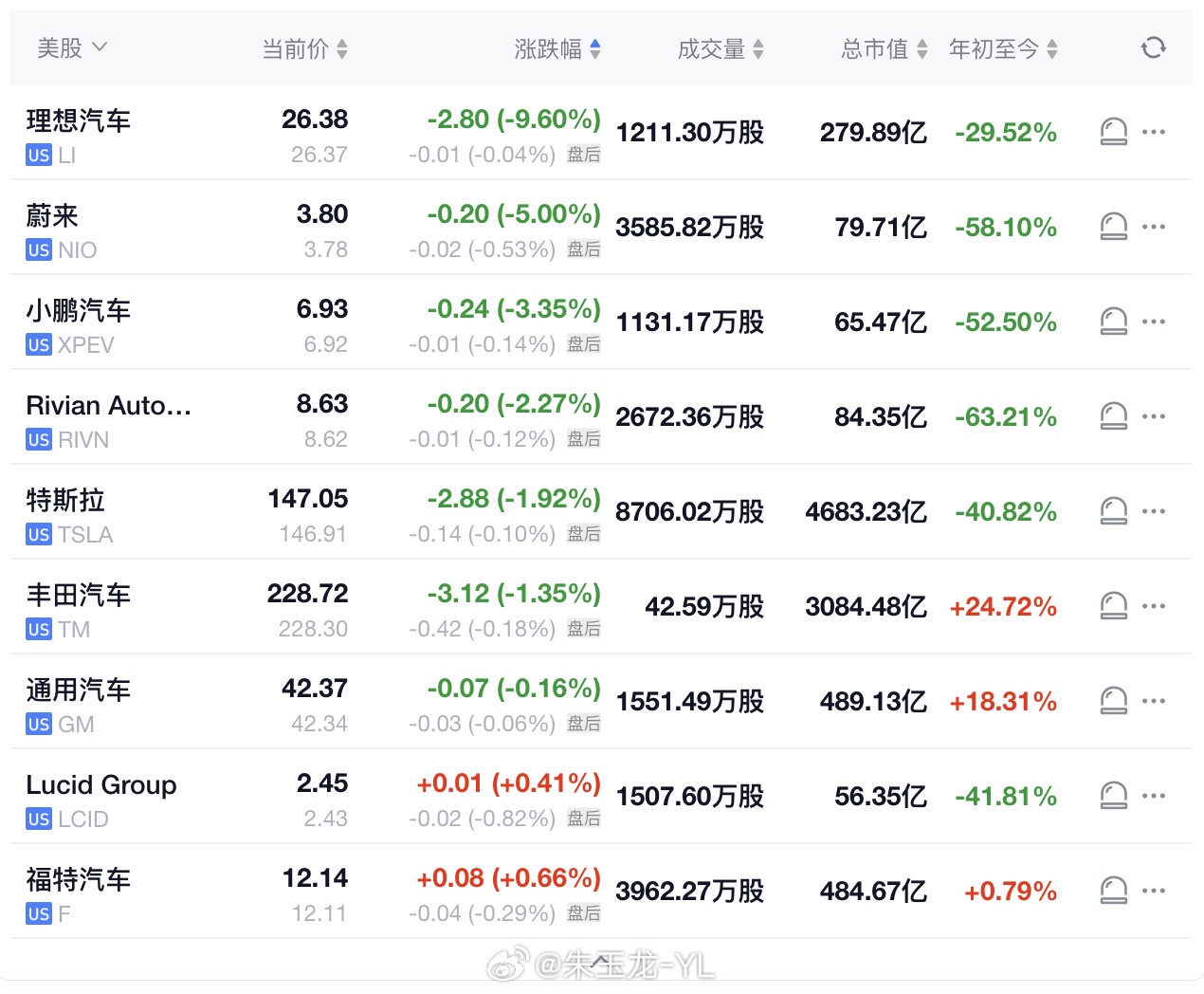Open the 美股 market dropdown
The image size is (1204, 994).
[x=72, y=47]
